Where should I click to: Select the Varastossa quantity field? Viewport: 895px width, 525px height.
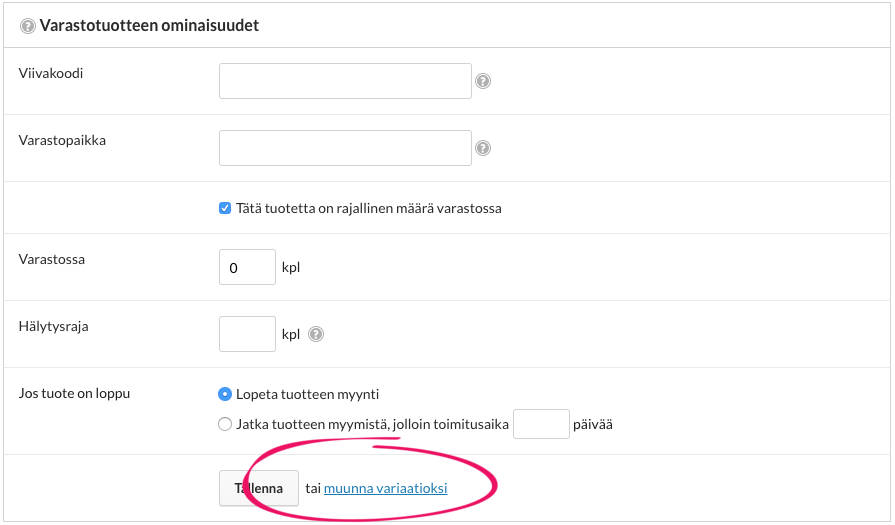[247, 267]
